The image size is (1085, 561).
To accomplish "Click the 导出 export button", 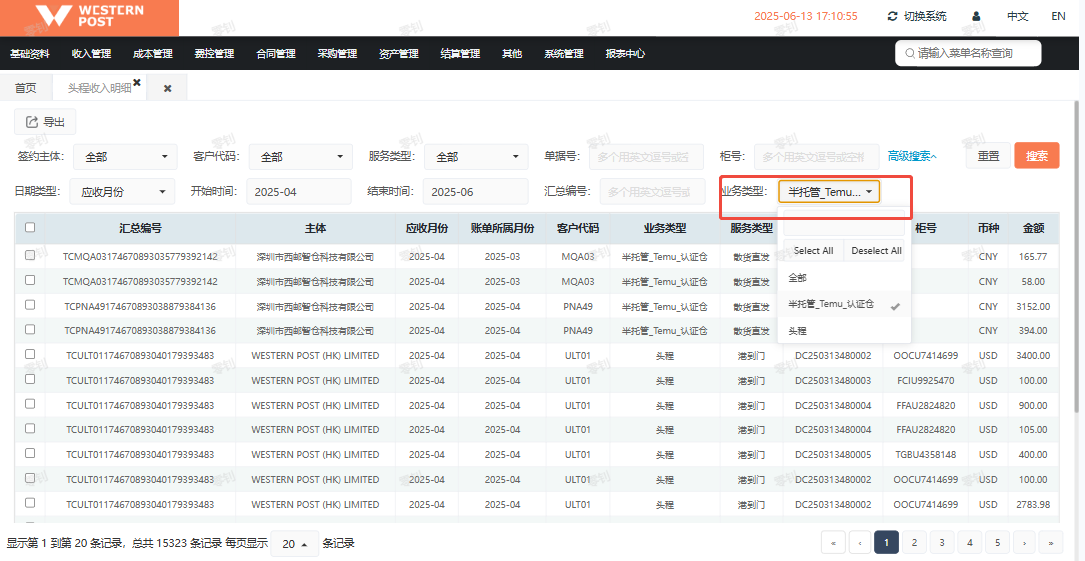I will pyautogui.click(x=45, y=122).
